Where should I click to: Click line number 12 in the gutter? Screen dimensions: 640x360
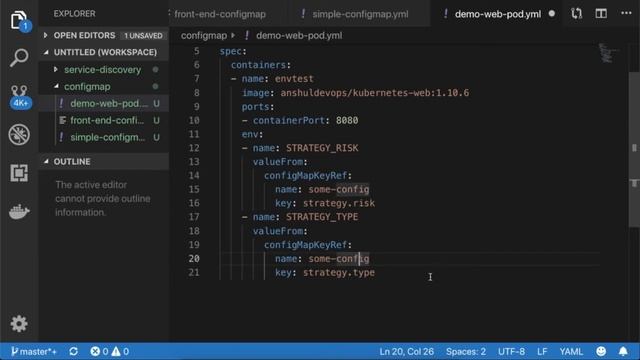[194, 148]
